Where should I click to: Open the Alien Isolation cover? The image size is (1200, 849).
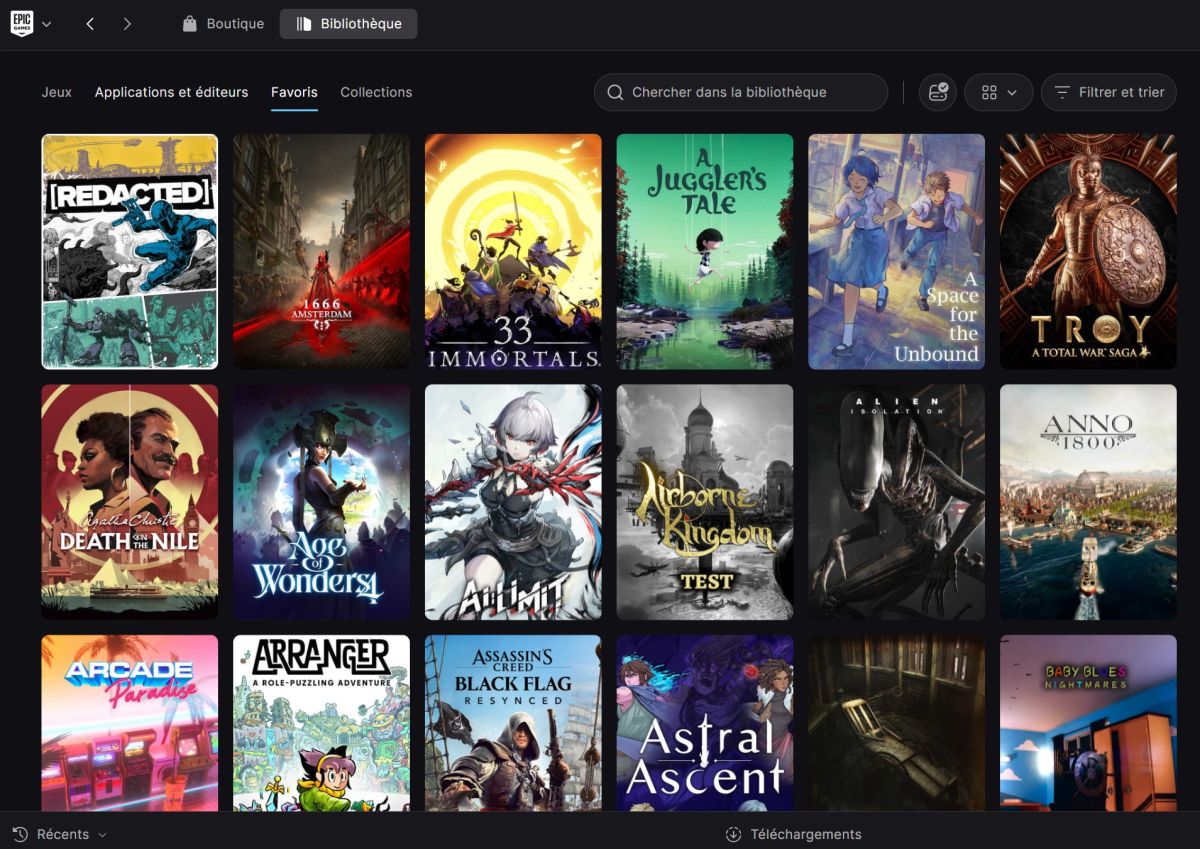tap(897, 502)
